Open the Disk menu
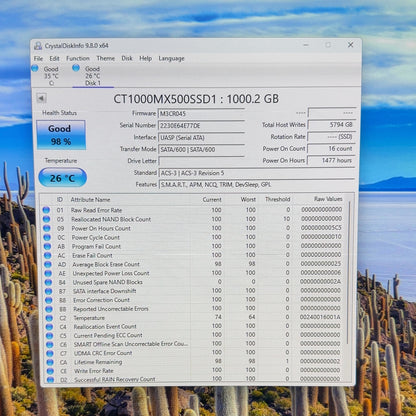416x416 pixels. [x=127, y=58]
